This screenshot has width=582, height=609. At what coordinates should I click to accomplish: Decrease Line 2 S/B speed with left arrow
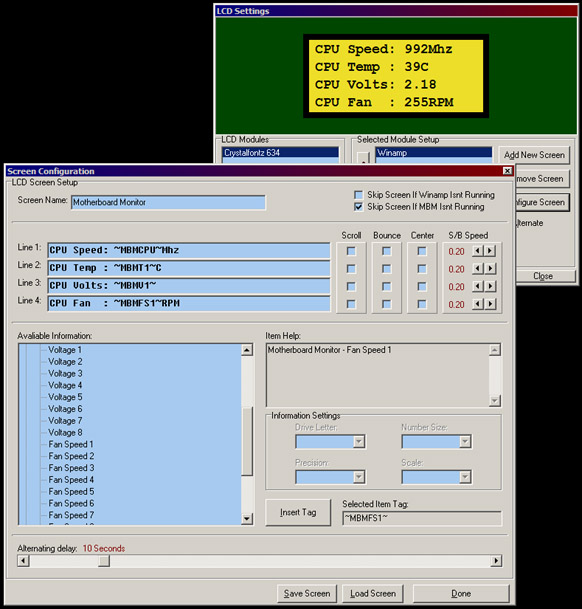tap(477, 268)
